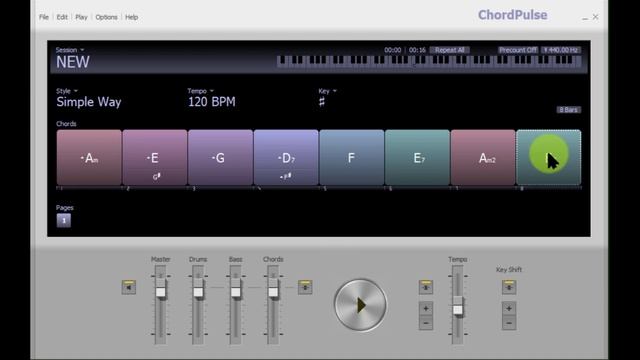Toggle the Key Shift reset button
Image resolution: width=640 pixels, height=360 pixels.
[509, 287]
